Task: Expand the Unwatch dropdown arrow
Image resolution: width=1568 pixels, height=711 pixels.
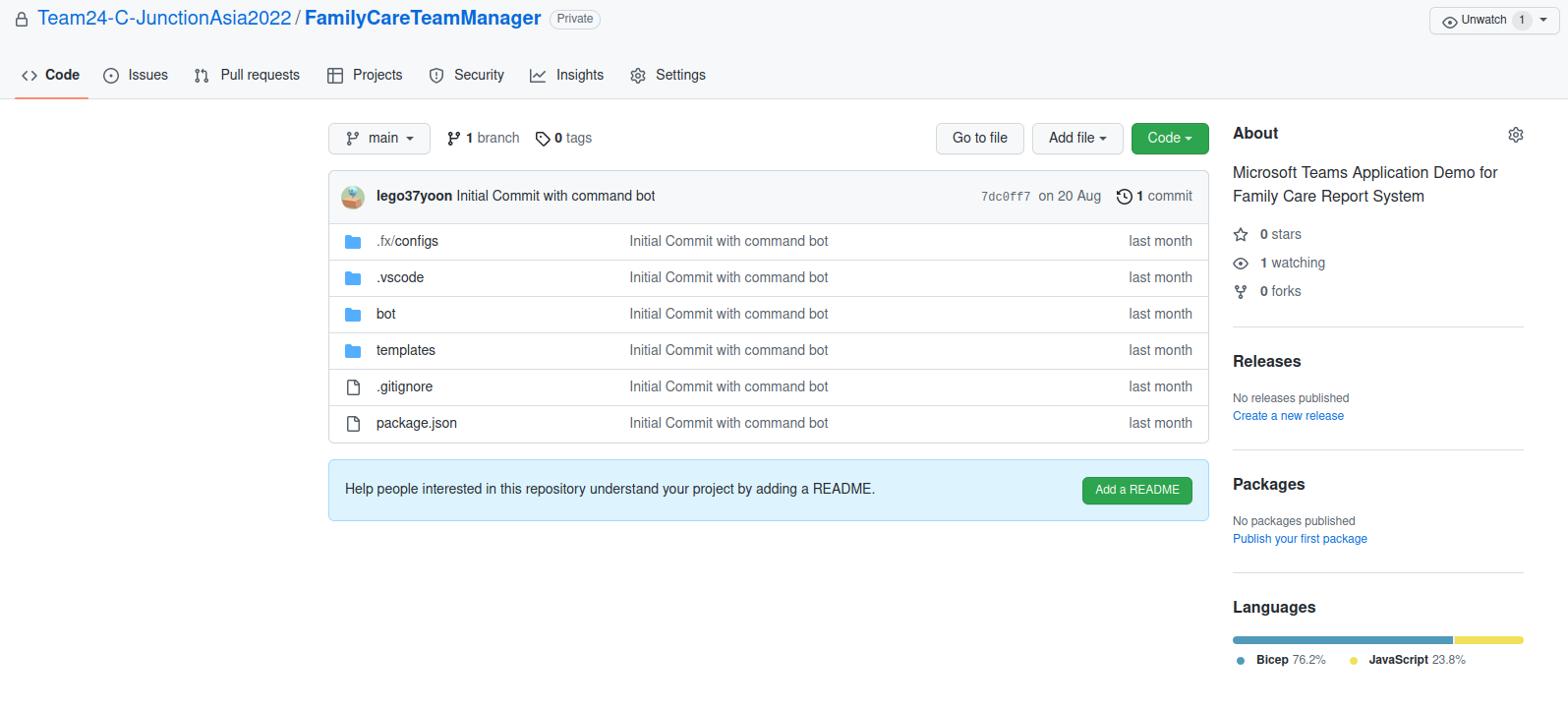Action: coord(1544,21)
